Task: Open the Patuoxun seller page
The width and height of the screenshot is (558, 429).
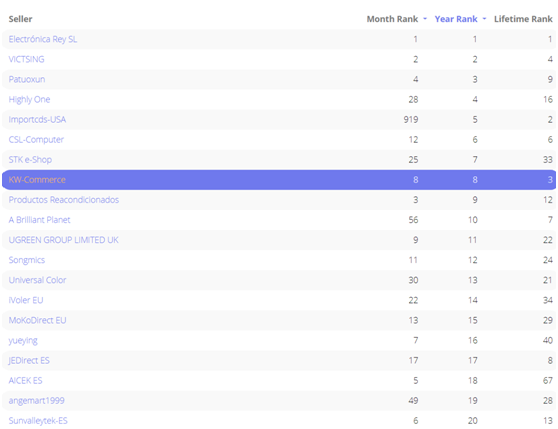Action: 27,79
